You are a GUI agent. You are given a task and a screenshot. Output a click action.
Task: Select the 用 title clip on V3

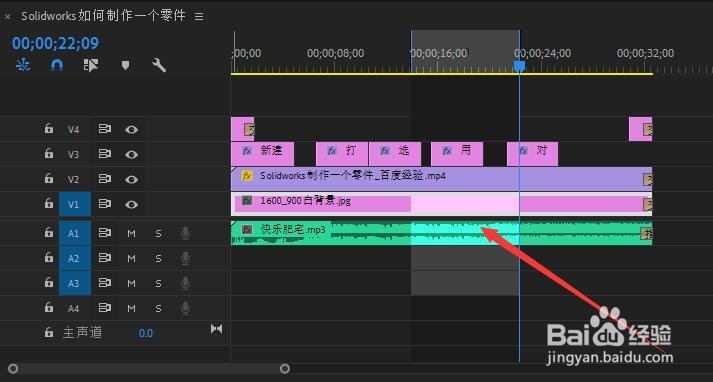tap(457, 154)
